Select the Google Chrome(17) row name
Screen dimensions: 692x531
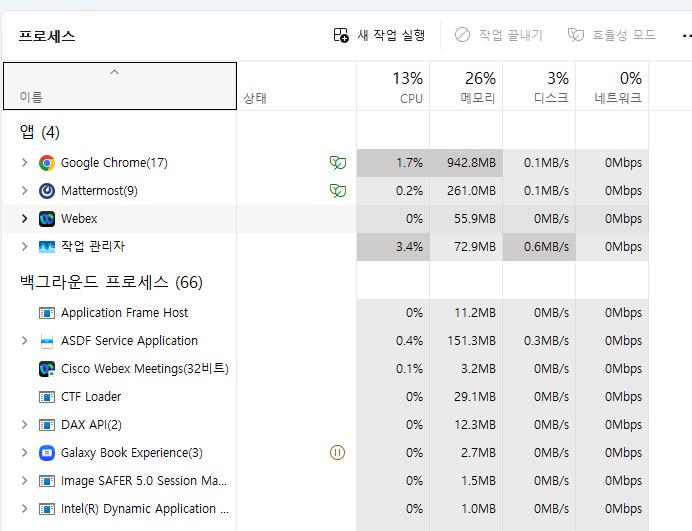pos(114,163)
